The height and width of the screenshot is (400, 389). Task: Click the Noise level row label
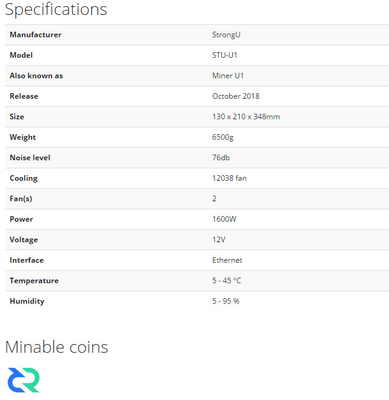tap(30, 158)
